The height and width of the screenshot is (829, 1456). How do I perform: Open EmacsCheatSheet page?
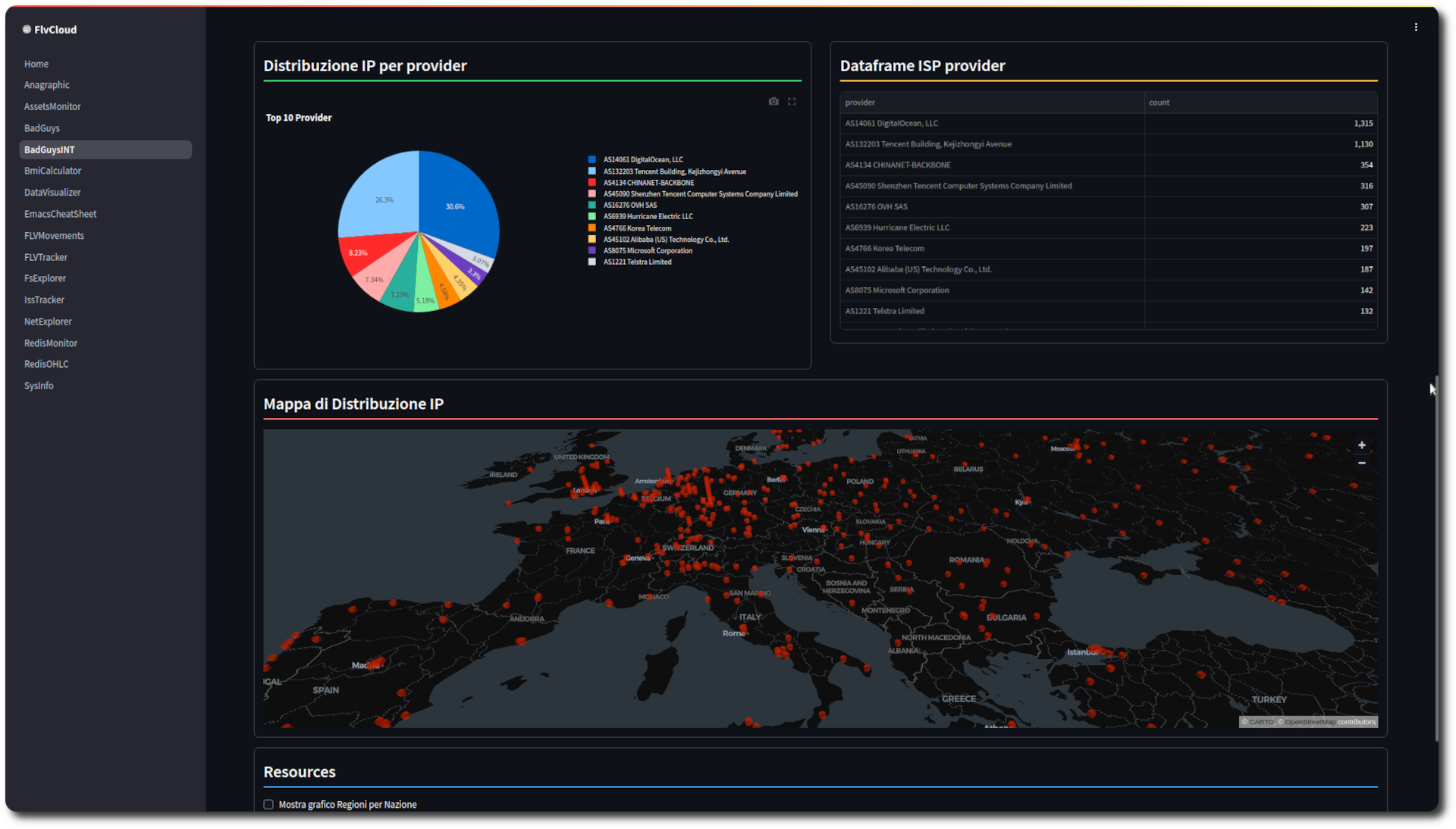105,214
